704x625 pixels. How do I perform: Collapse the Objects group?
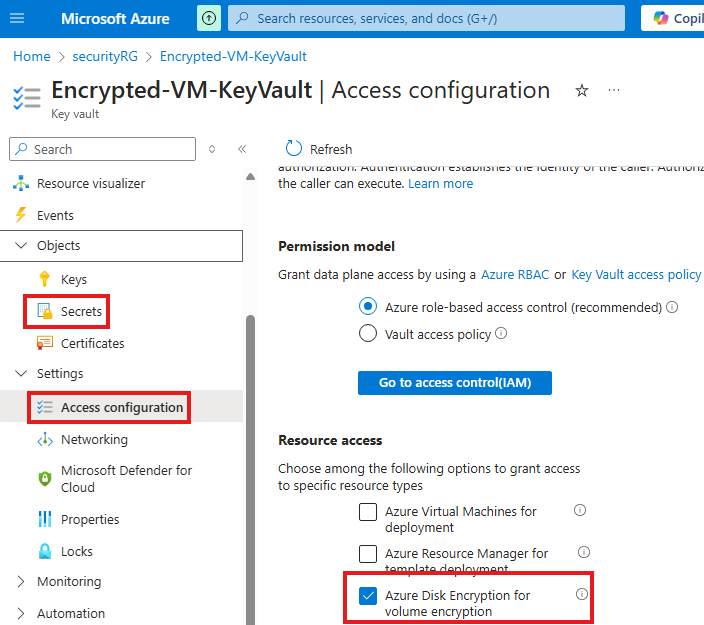click(121, 246)
